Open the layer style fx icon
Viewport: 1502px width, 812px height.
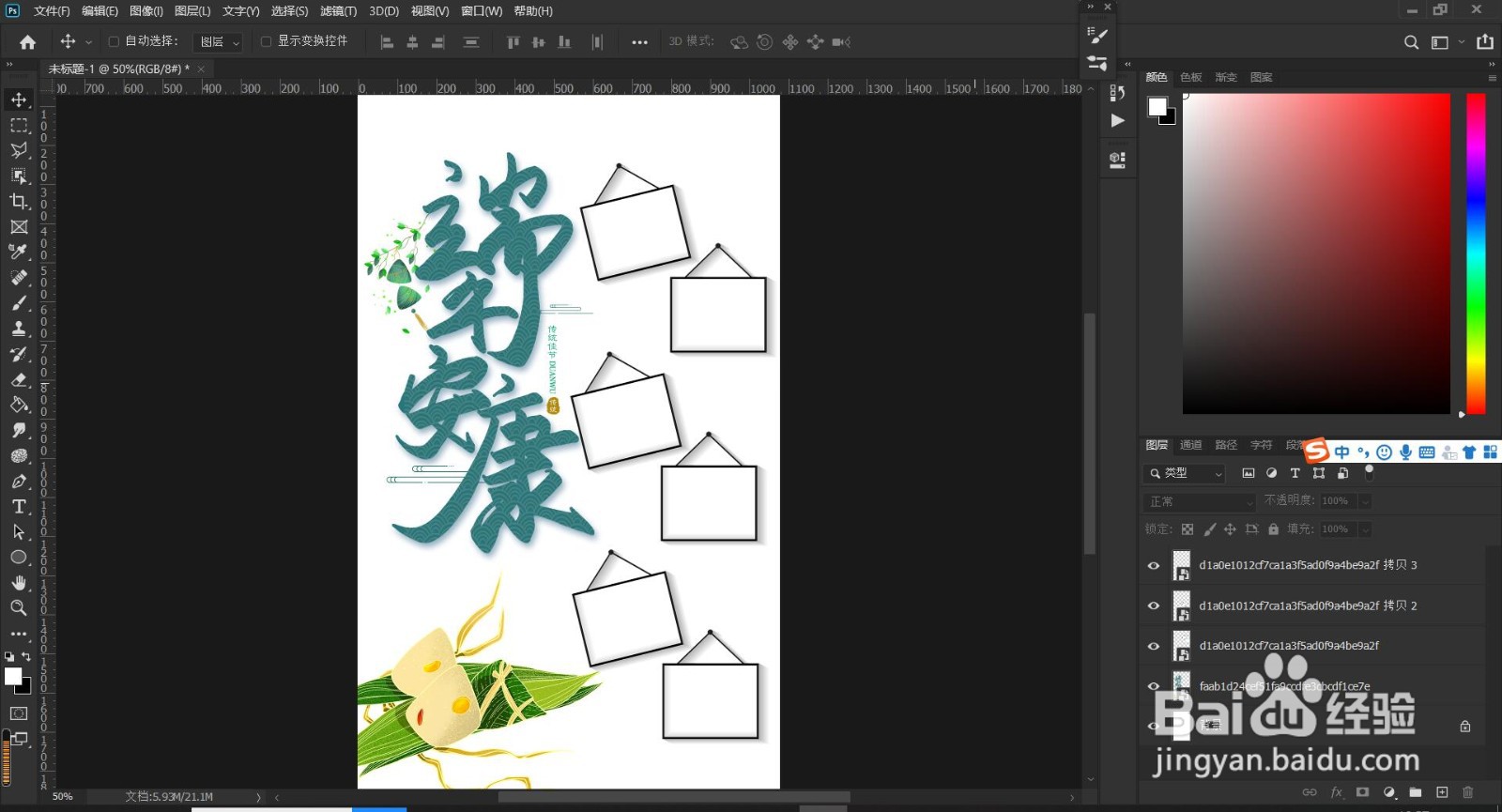1337,792
